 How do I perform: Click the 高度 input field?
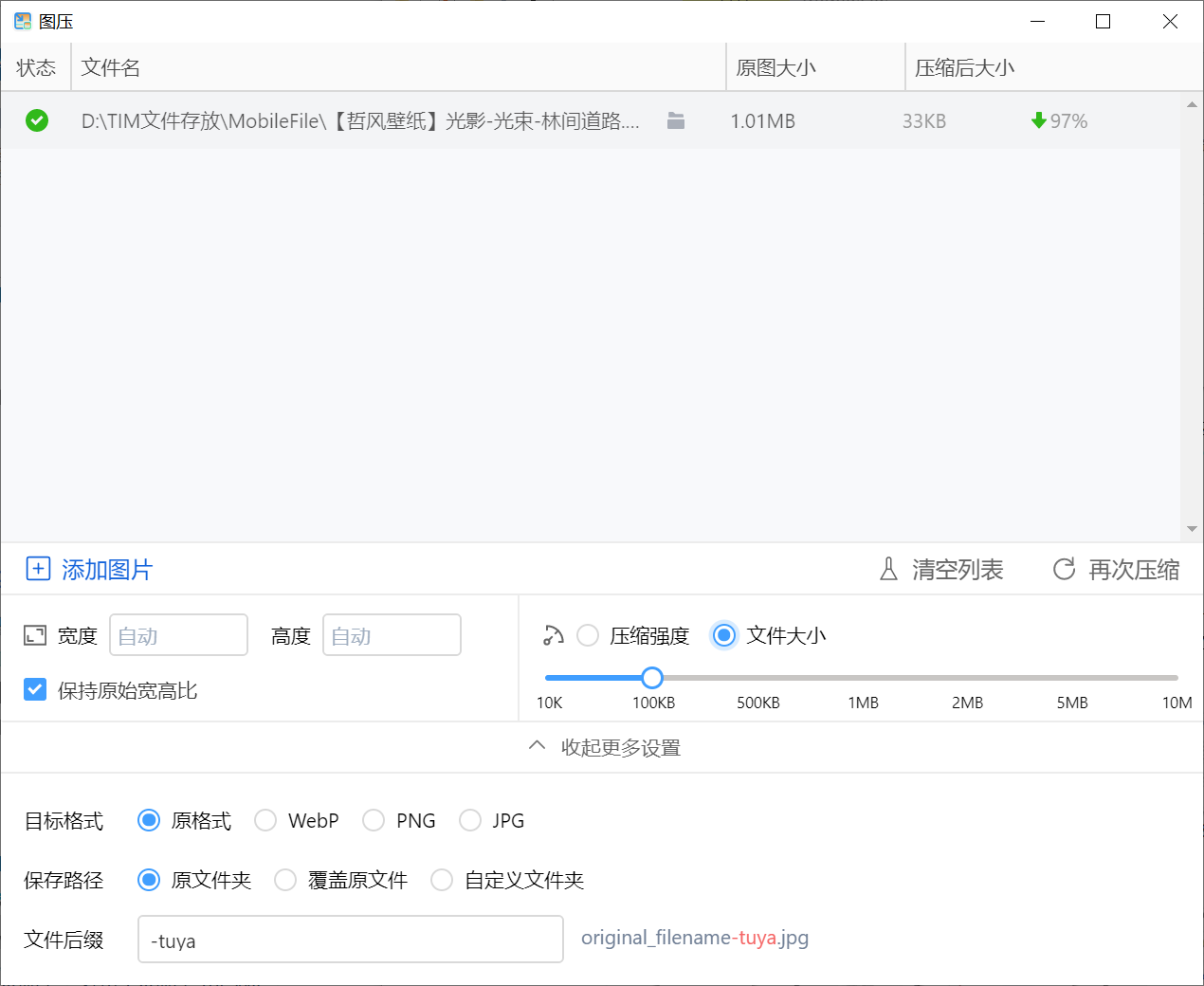point(392,635)
